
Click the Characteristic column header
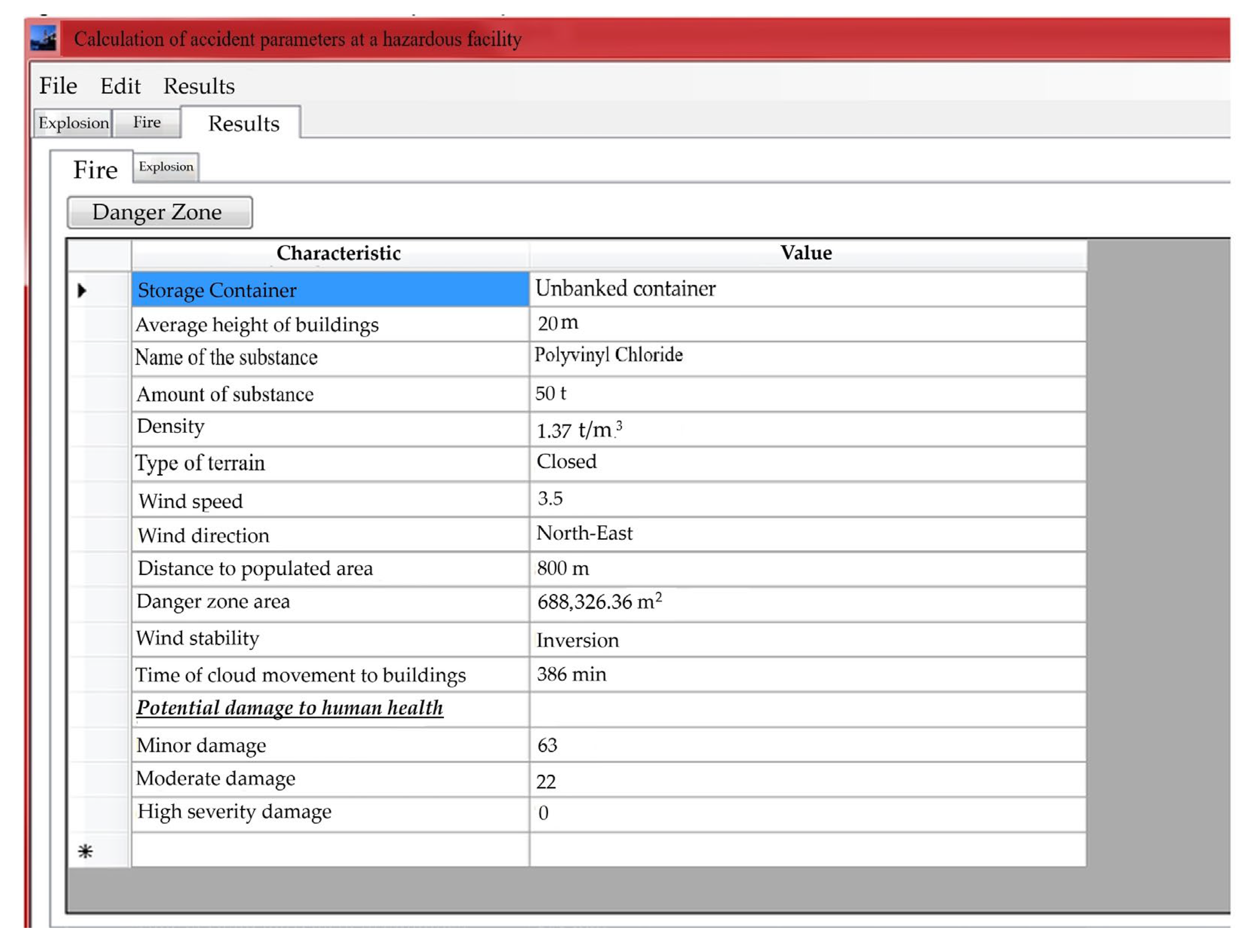point(338,253)
